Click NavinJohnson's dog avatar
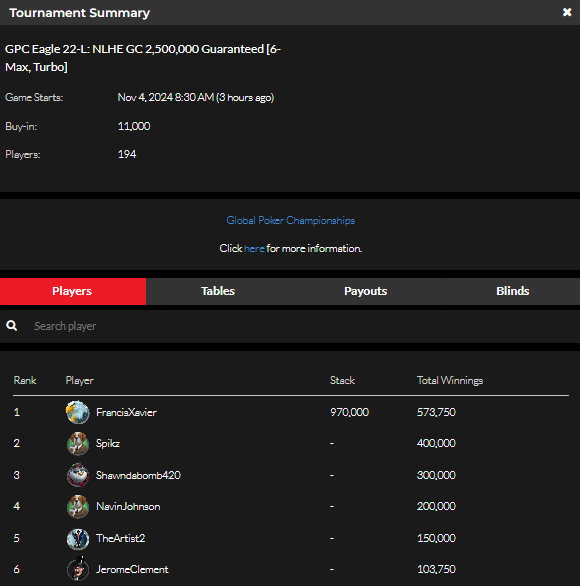 point(78,506)
